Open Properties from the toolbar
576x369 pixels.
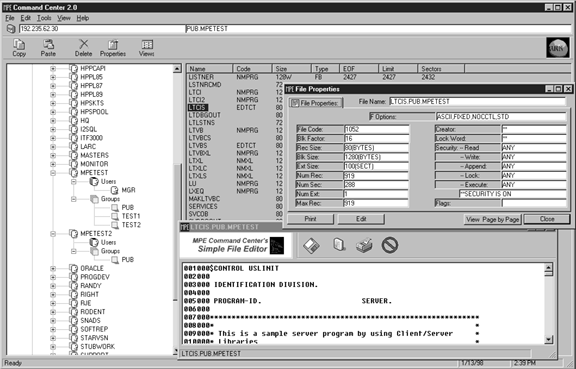pos(113,44)
